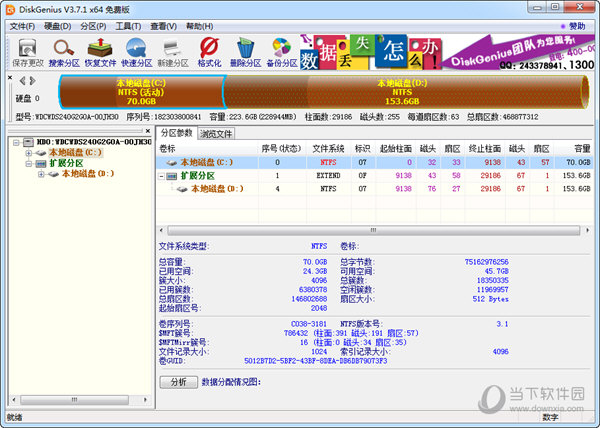Open the 硬盘(D) menu
The height and width of the screenshot is (428, 600).
pos(57,26)
